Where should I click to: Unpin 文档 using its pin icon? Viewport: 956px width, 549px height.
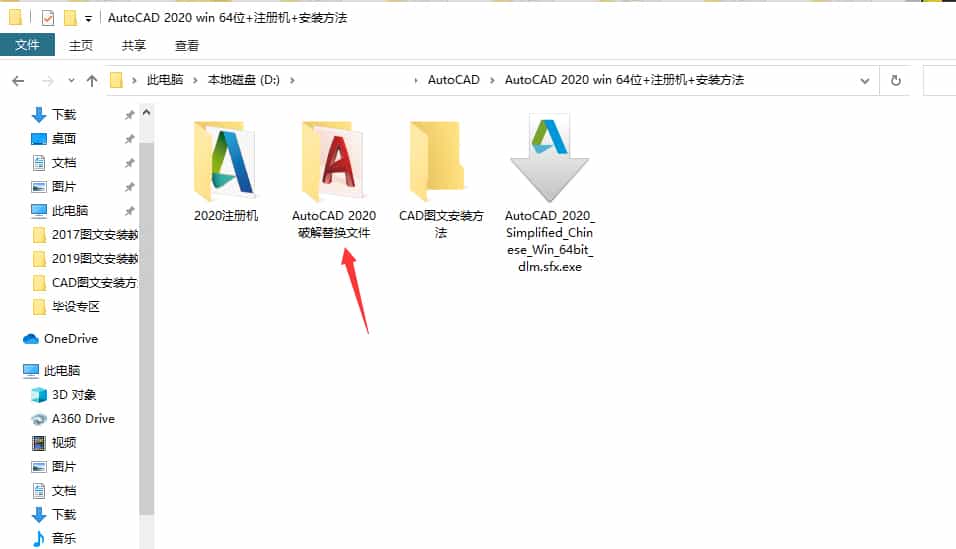coord(129,163)
